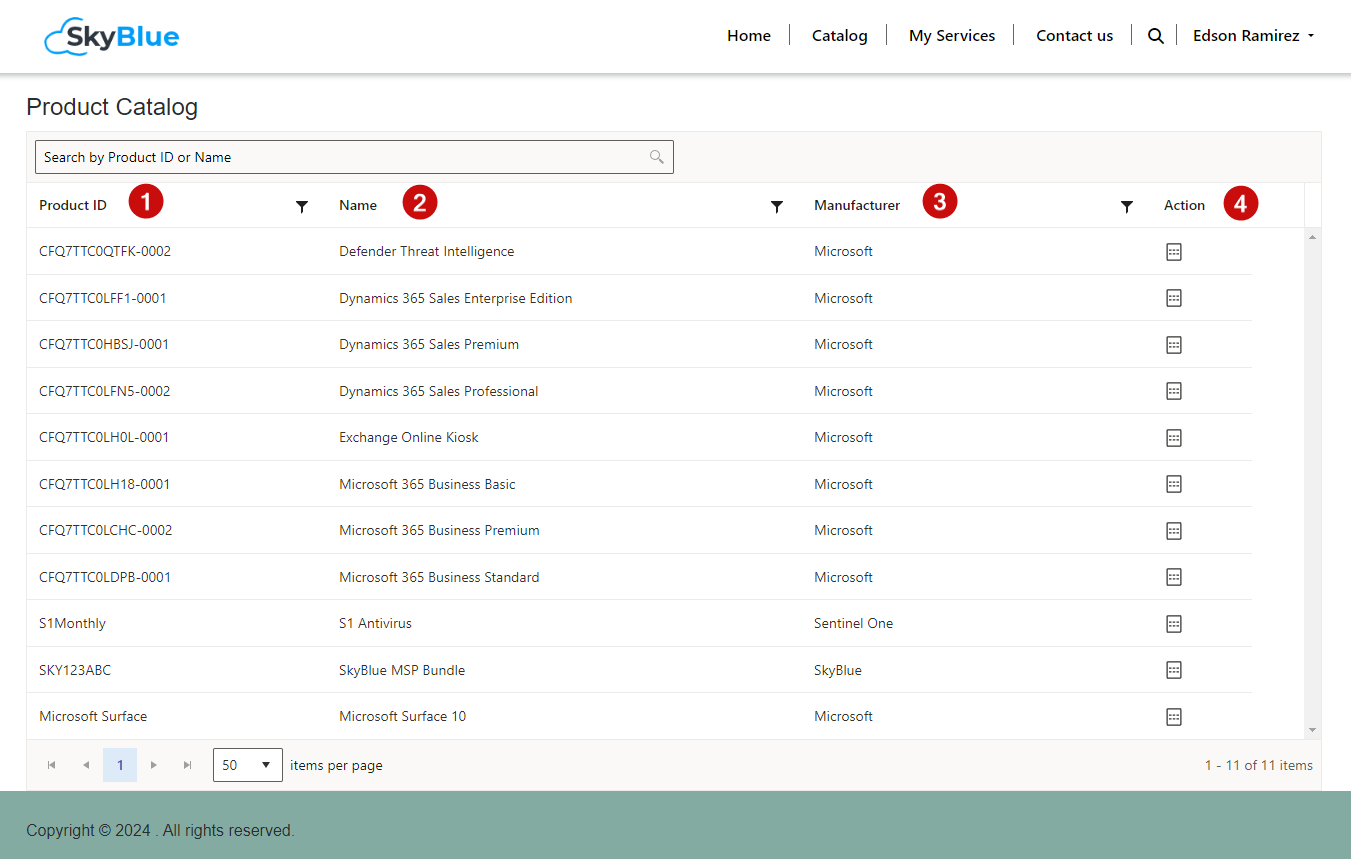The width and height of the screenshot is (1351, 861).
Task: Click the SkyBlue manufacturer cell
Action: point(838,670)
